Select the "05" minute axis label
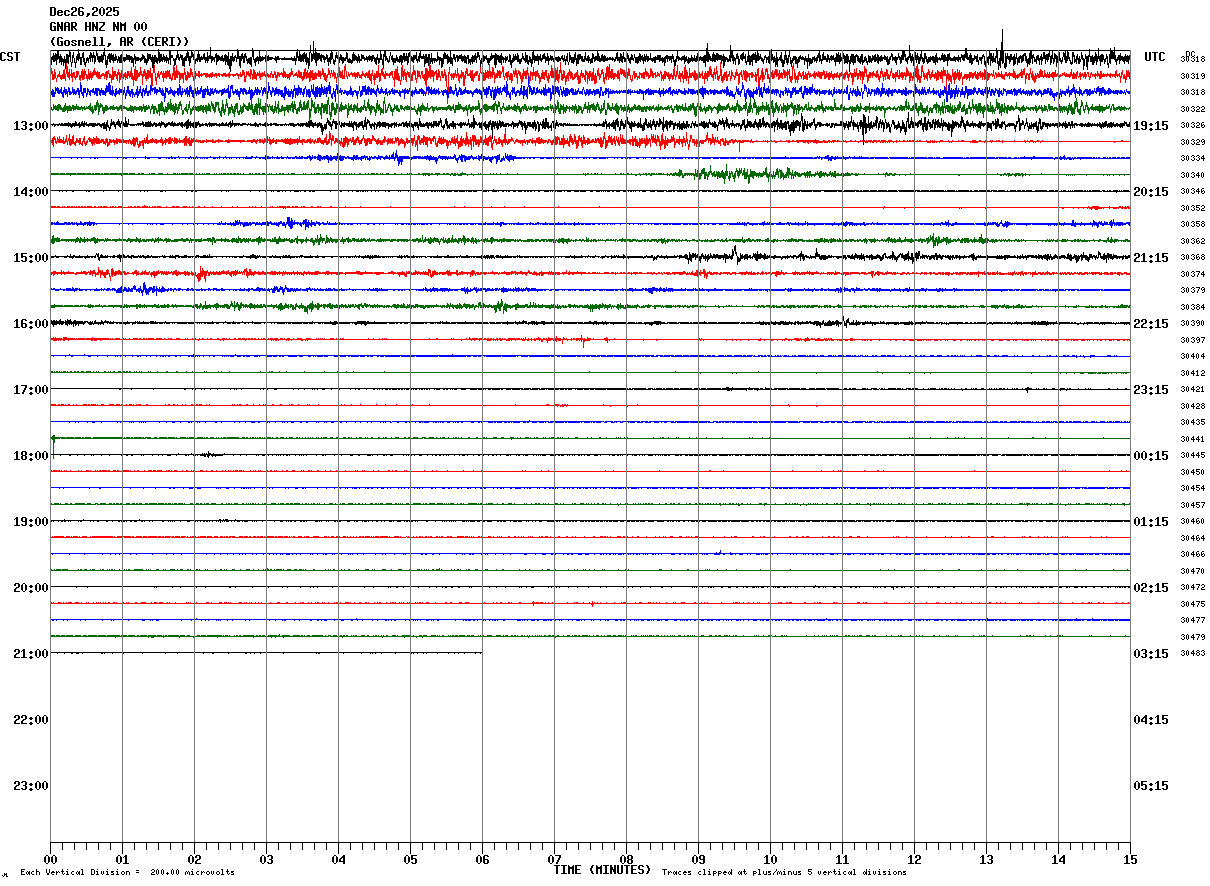 tap(410, 860)
